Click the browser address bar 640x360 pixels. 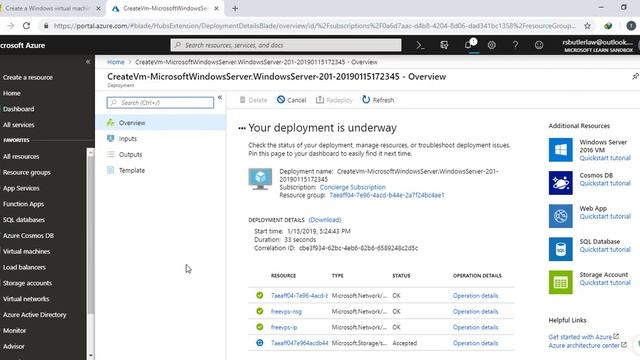(x=314, y=26)
